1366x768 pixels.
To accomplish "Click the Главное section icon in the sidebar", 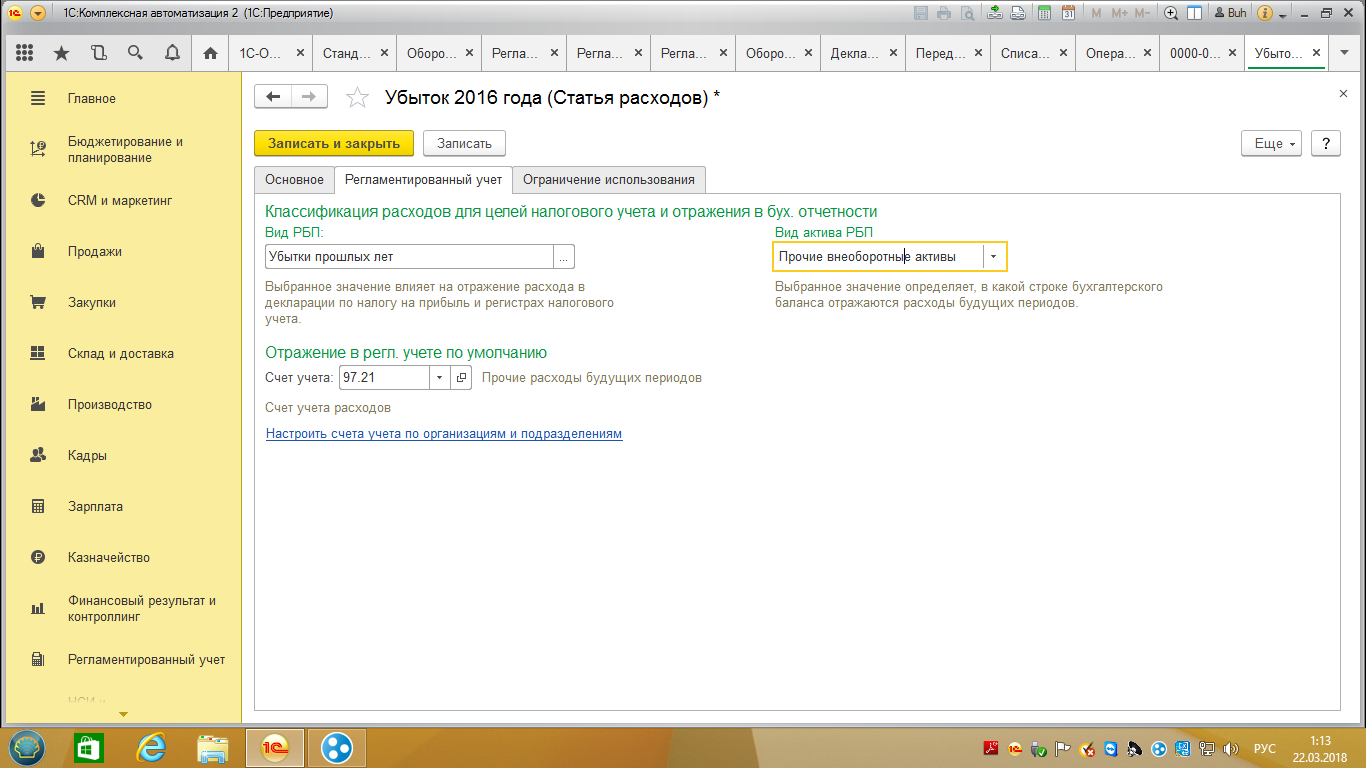I will tap(38, 98).
